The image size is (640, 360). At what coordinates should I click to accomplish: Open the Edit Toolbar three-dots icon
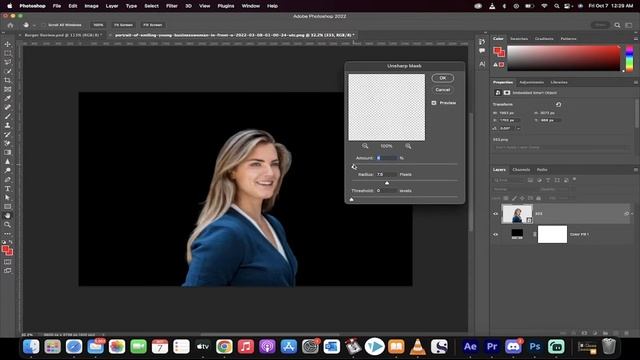7,234
